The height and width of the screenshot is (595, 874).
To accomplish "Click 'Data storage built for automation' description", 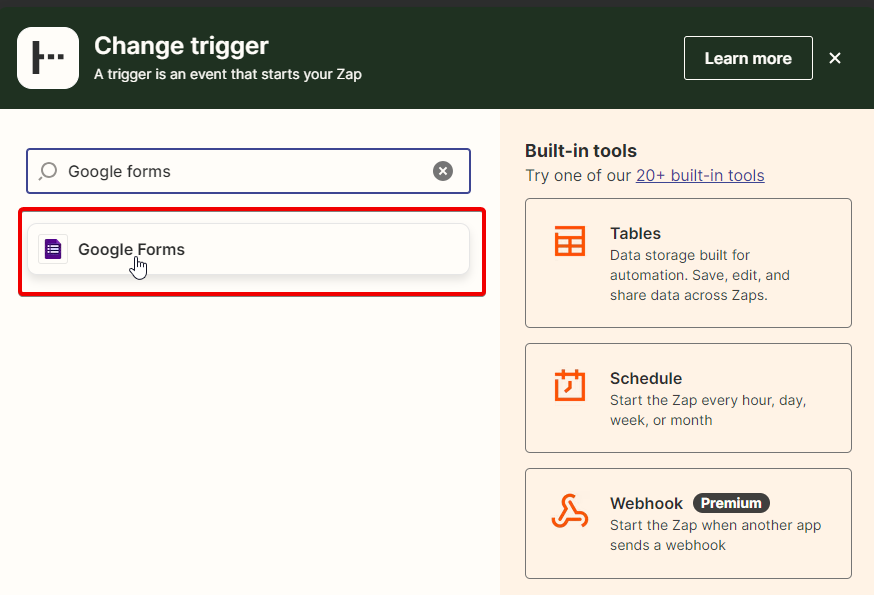I will click(x=700, y=275).
